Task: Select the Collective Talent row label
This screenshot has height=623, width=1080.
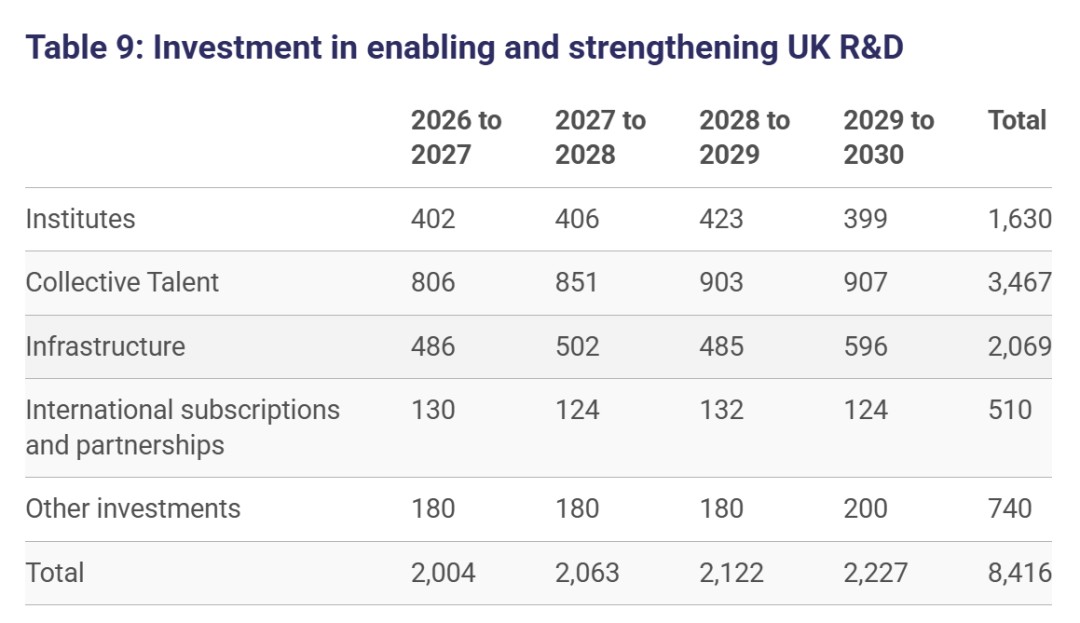Action: pos(122,282)
